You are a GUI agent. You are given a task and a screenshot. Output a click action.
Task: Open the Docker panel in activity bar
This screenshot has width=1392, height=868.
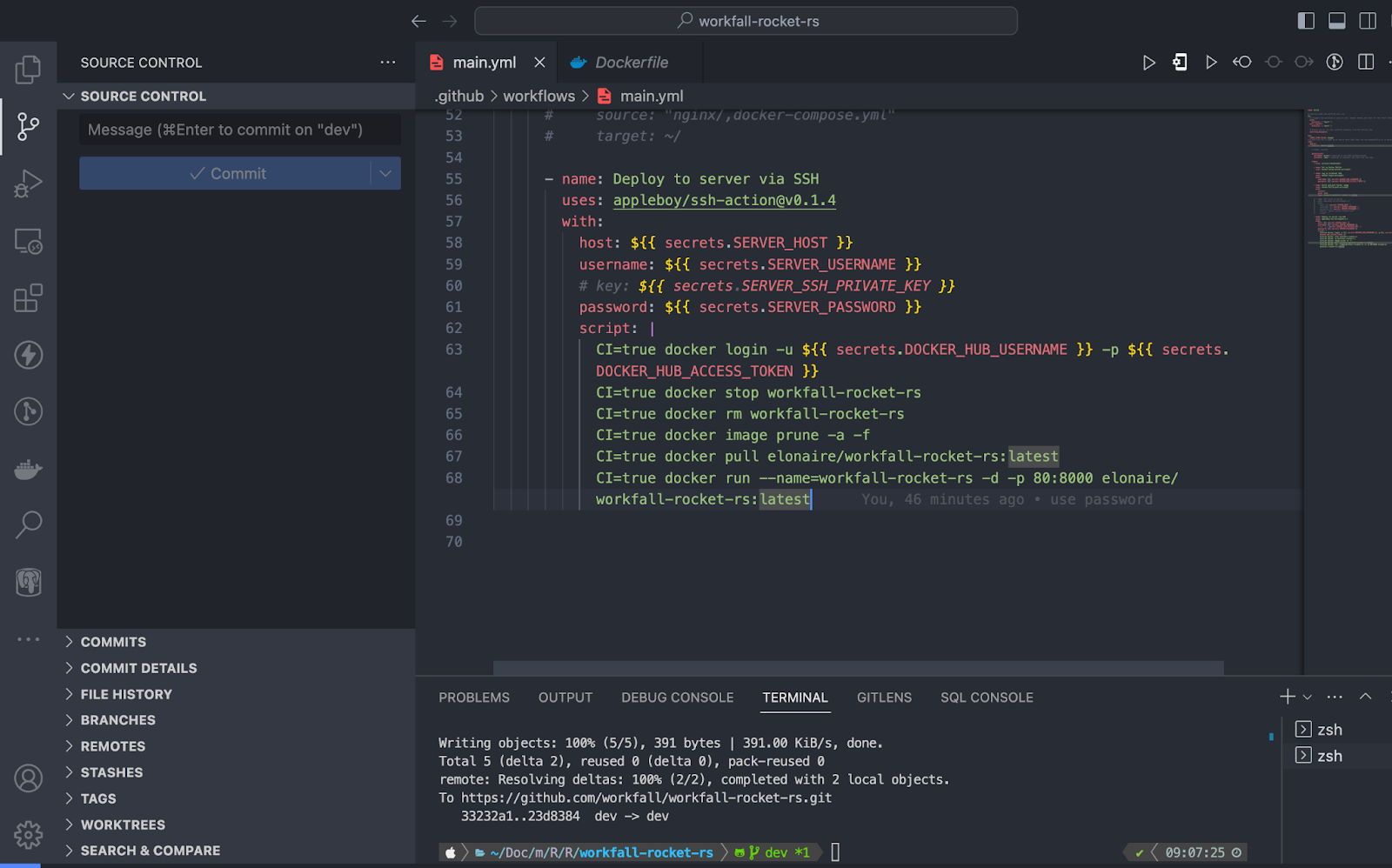pyautogui.click(x=28, y=470)
